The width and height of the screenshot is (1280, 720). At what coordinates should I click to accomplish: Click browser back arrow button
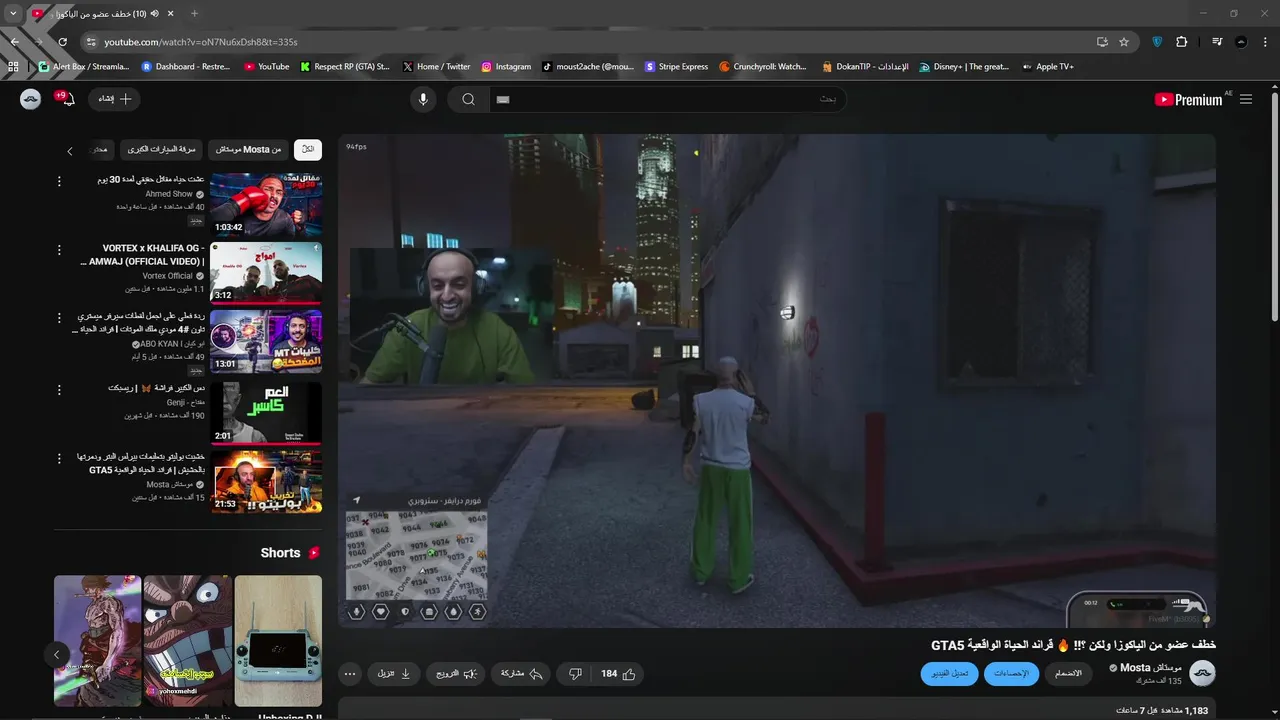(x=15, y=42)
